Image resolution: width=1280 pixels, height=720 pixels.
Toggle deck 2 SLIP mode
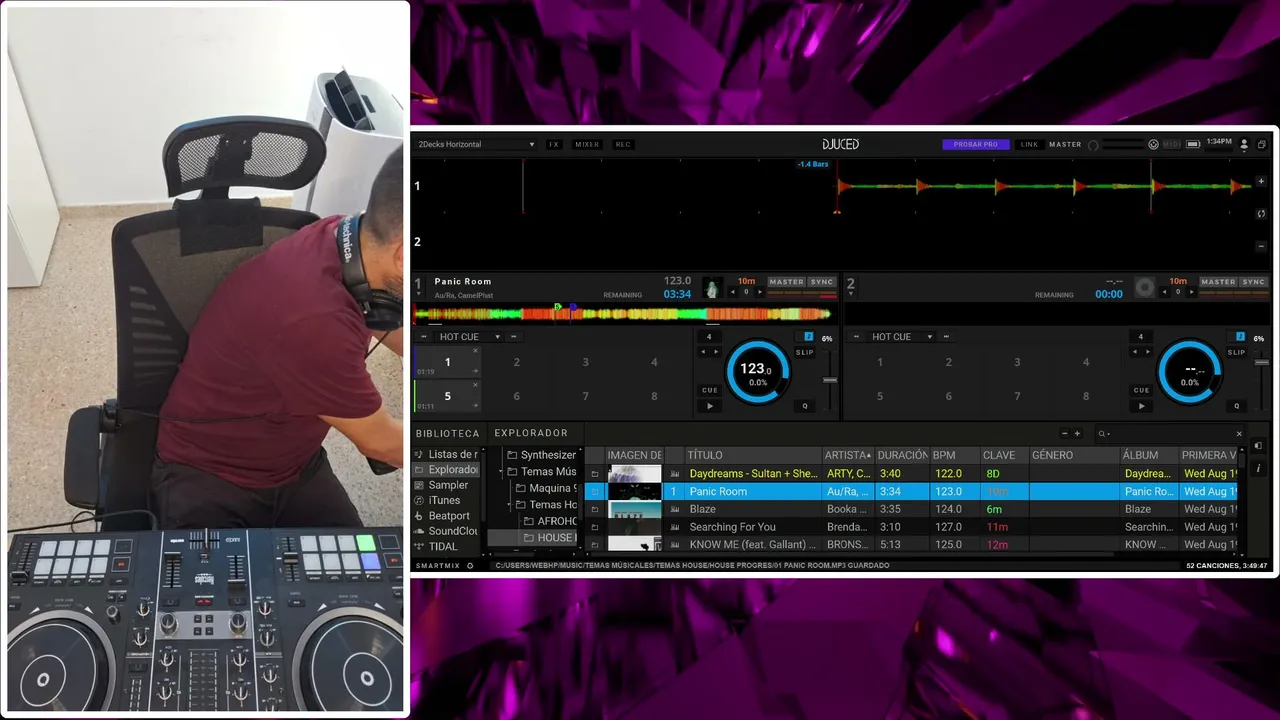click(x=1237, y=352)
